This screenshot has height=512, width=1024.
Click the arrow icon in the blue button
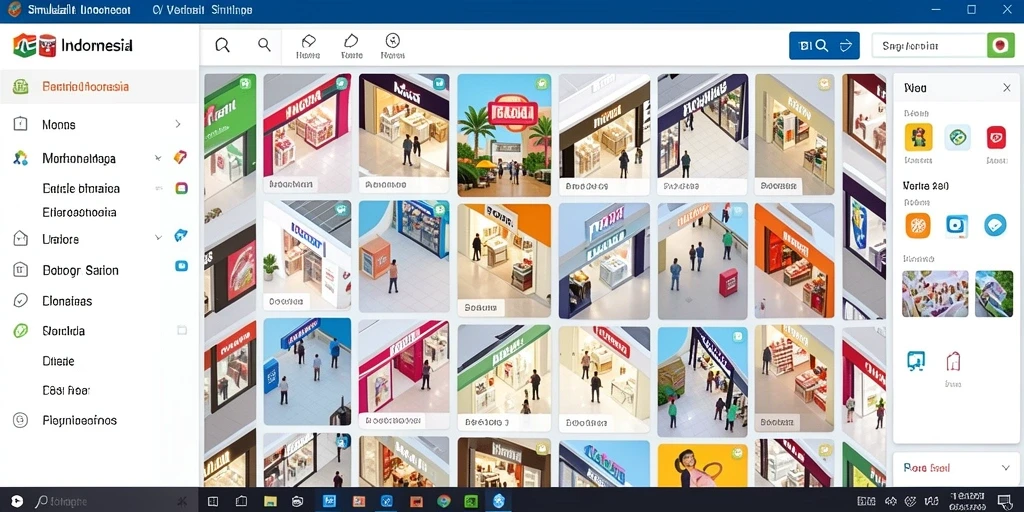pyautogui.click(x=845, y=46)
